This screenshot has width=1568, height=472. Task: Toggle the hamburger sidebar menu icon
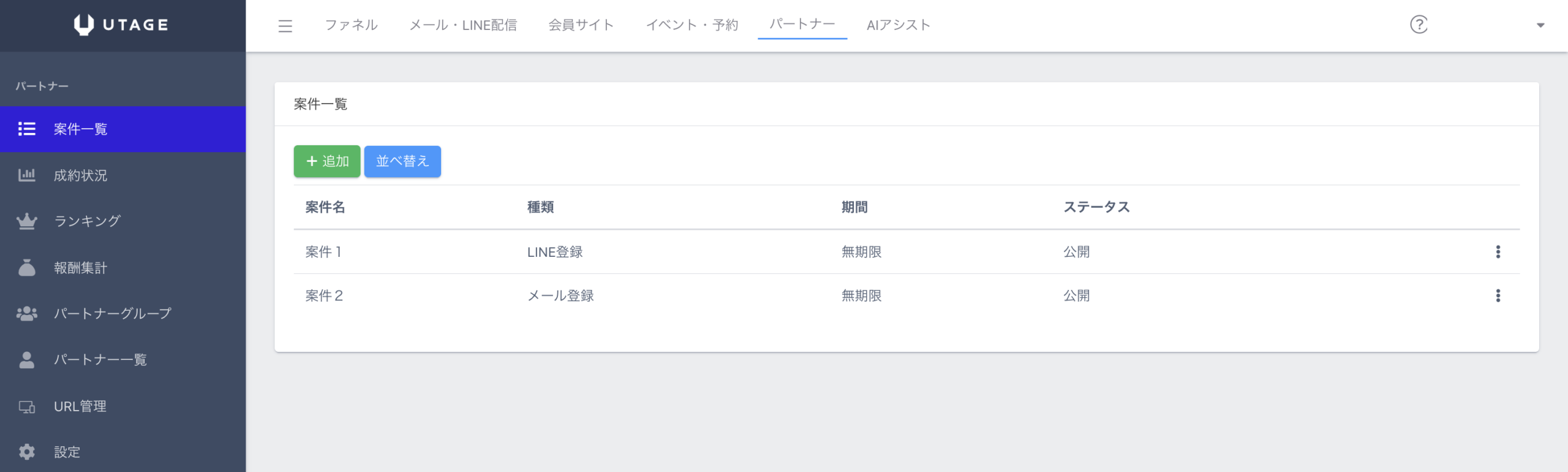(285, 26)
